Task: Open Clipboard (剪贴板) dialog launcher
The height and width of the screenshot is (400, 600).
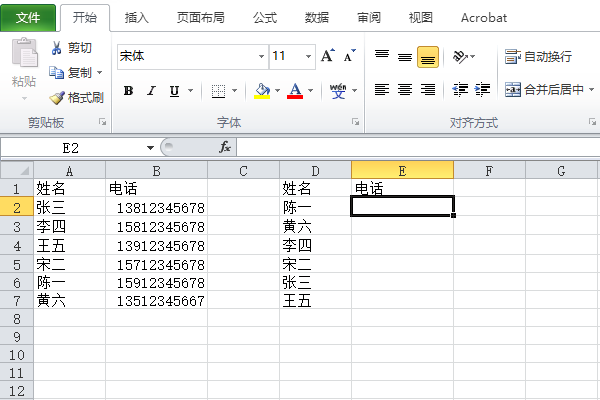Action: 103,122
